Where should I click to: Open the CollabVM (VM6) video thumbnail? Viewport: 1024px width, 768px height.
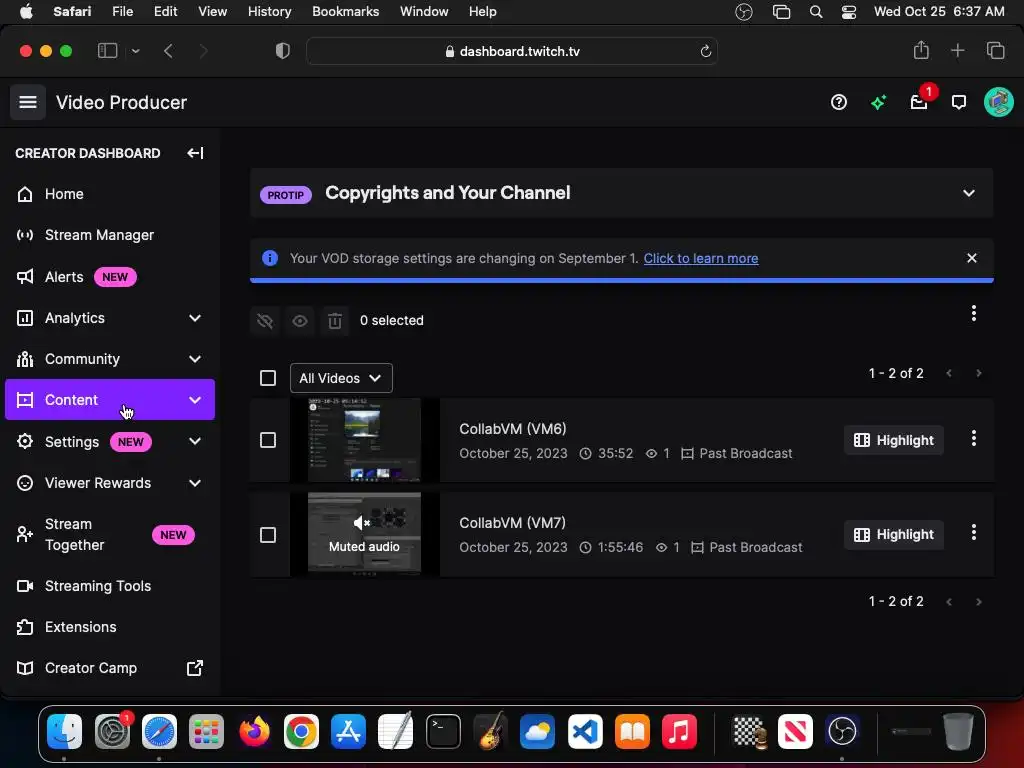[x=364, y=440]
